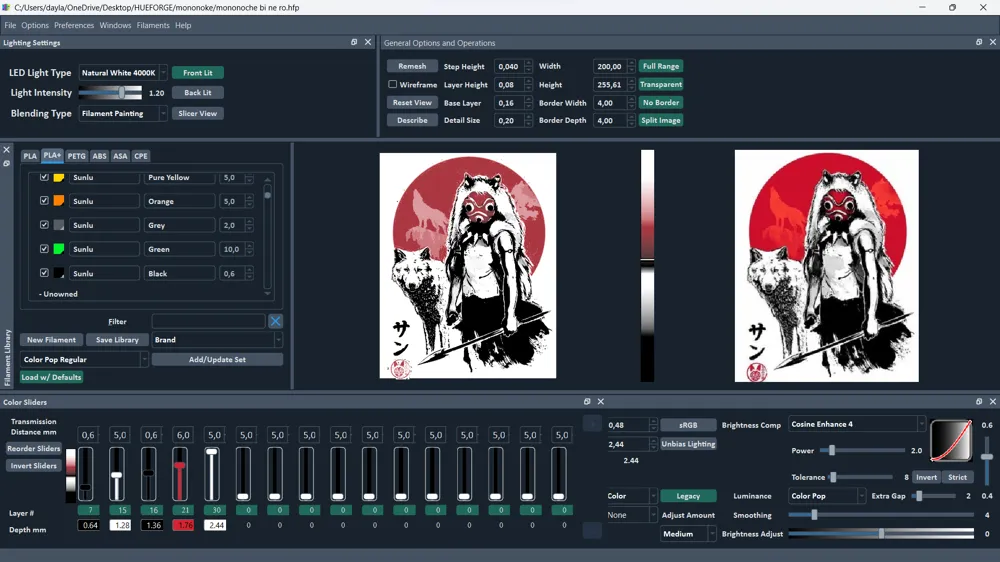The image size is (1000, 562).
Task: Click the Remesh button
Action: (412, 66)
